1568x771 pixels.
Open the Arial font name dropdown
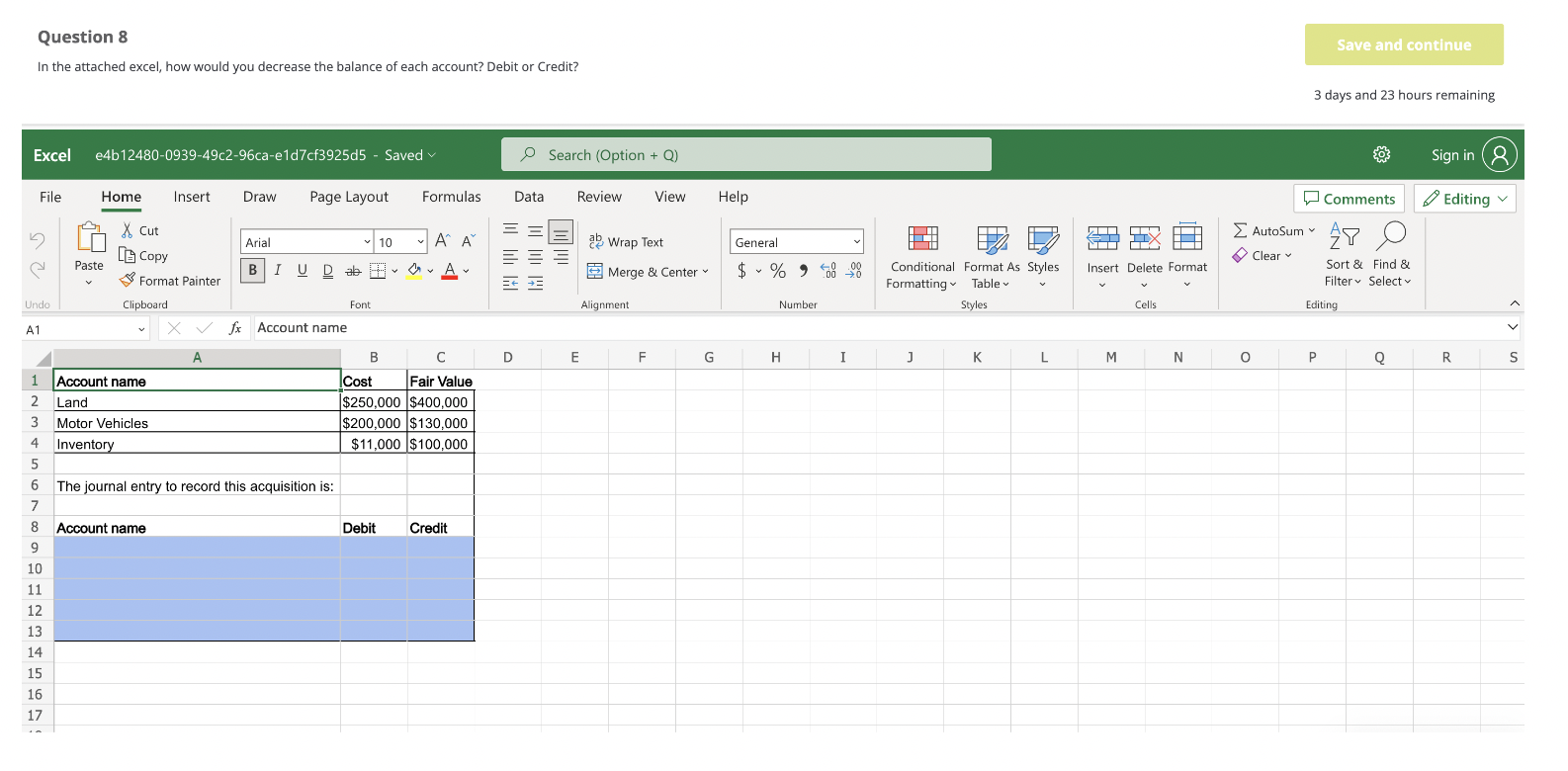click(367, 242)
